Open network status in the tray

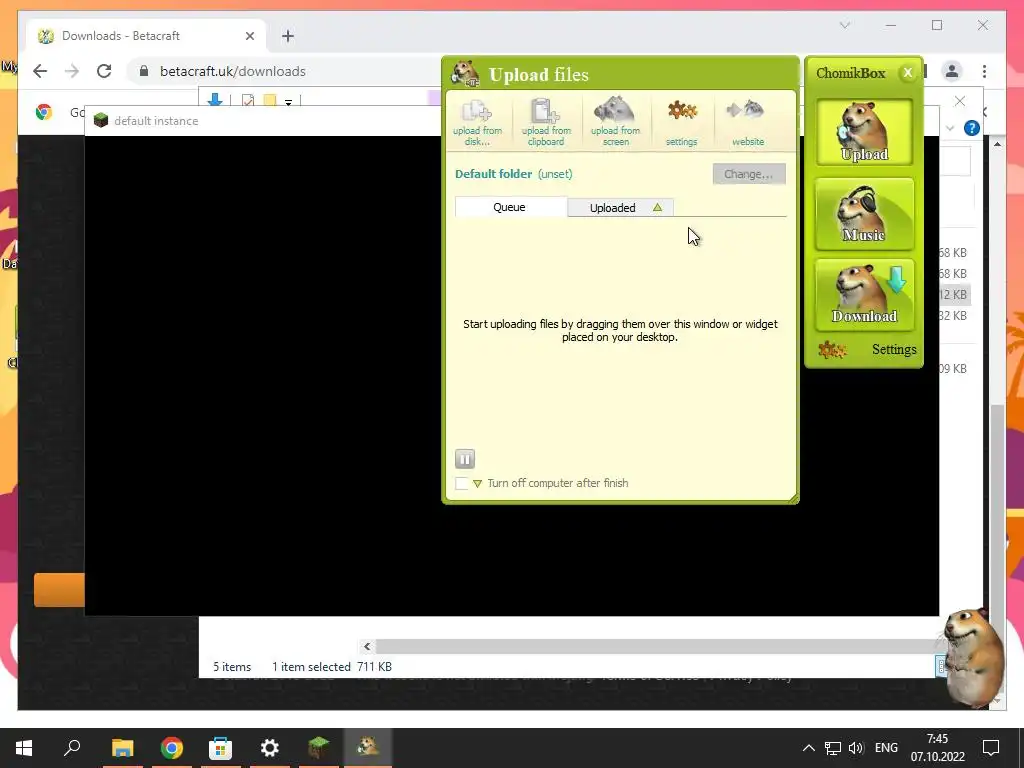pos(832,748)
